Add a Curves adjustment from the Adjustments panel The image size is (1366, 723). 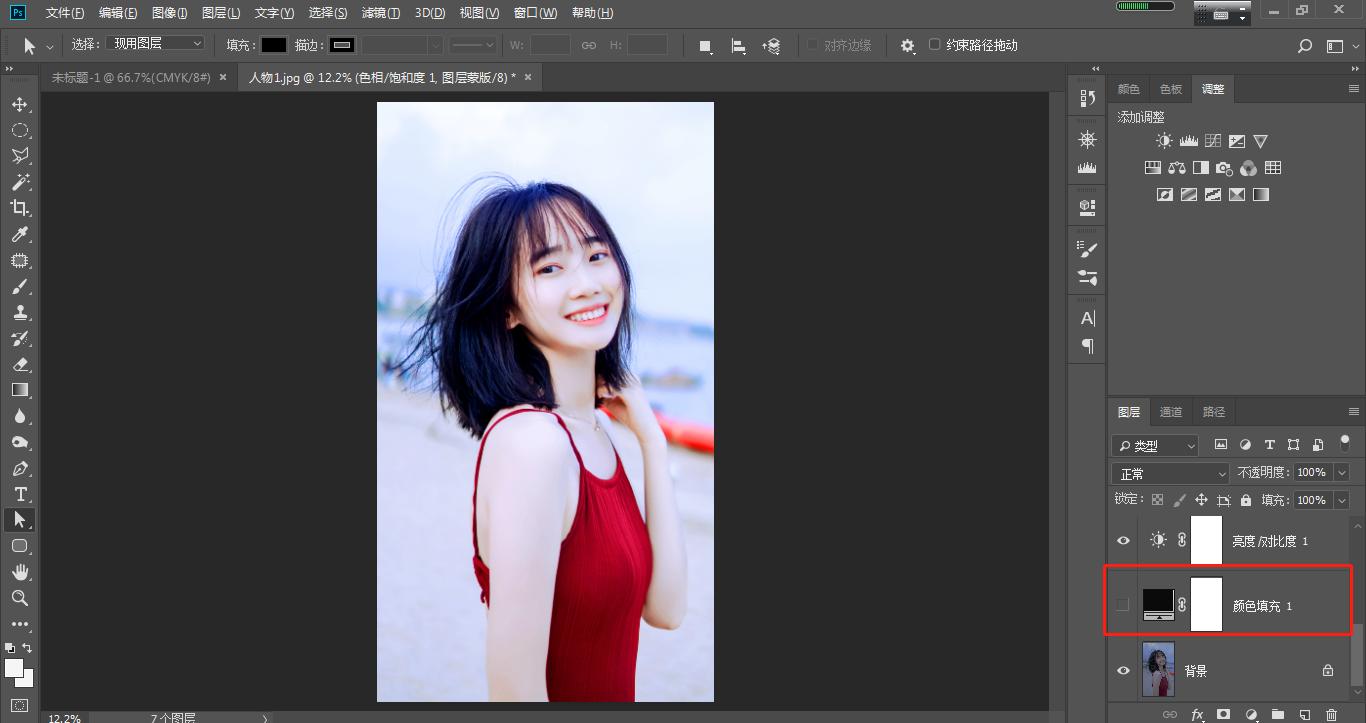click(1211, 141)
